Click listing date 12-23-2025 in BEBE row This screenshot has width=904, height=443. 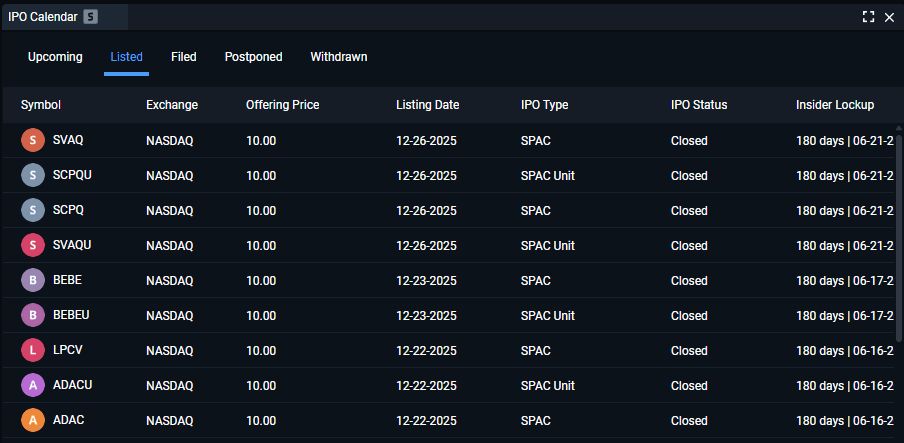427,281
